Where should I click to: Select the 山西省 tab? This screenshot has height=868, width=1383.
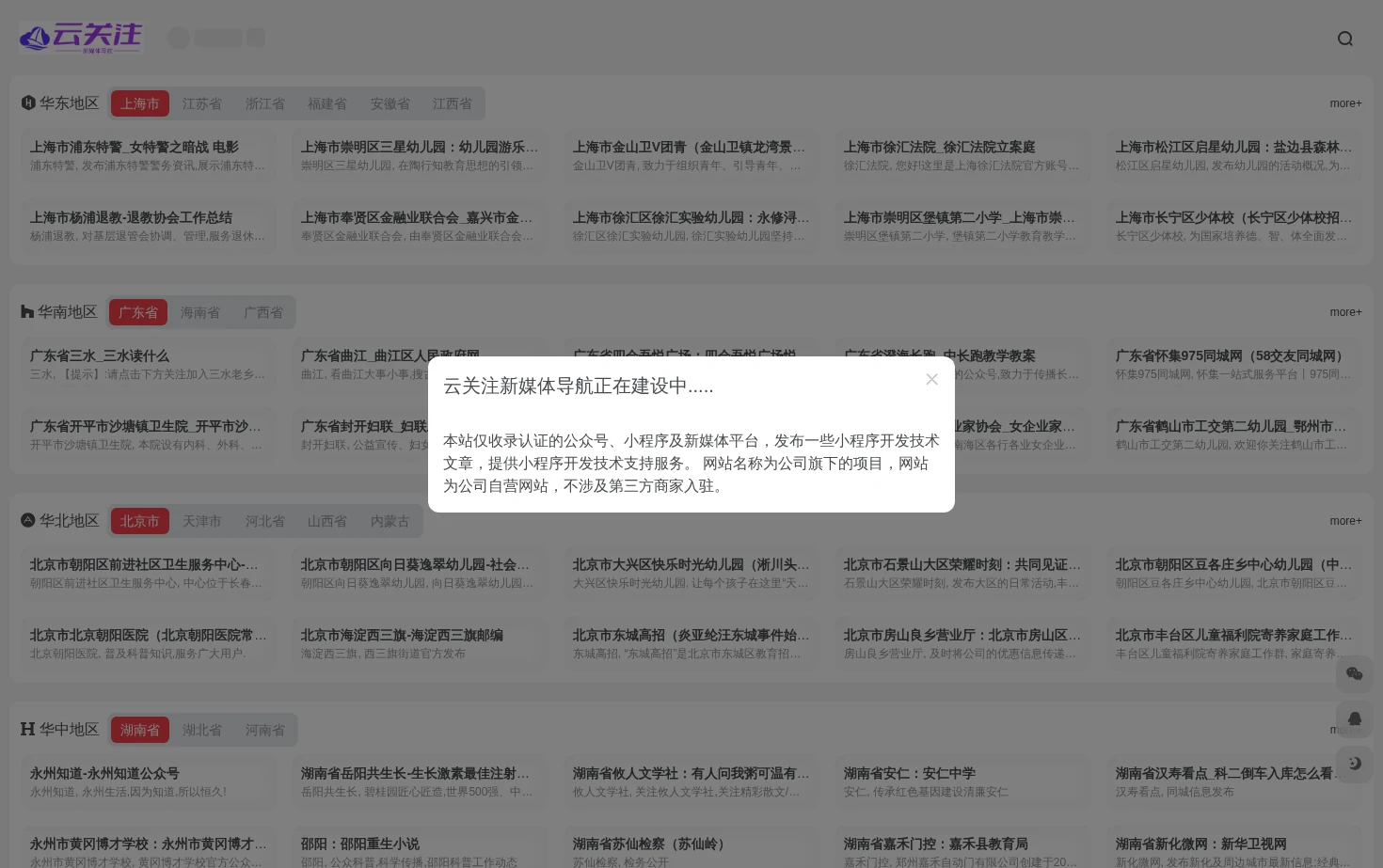[327, 521]
